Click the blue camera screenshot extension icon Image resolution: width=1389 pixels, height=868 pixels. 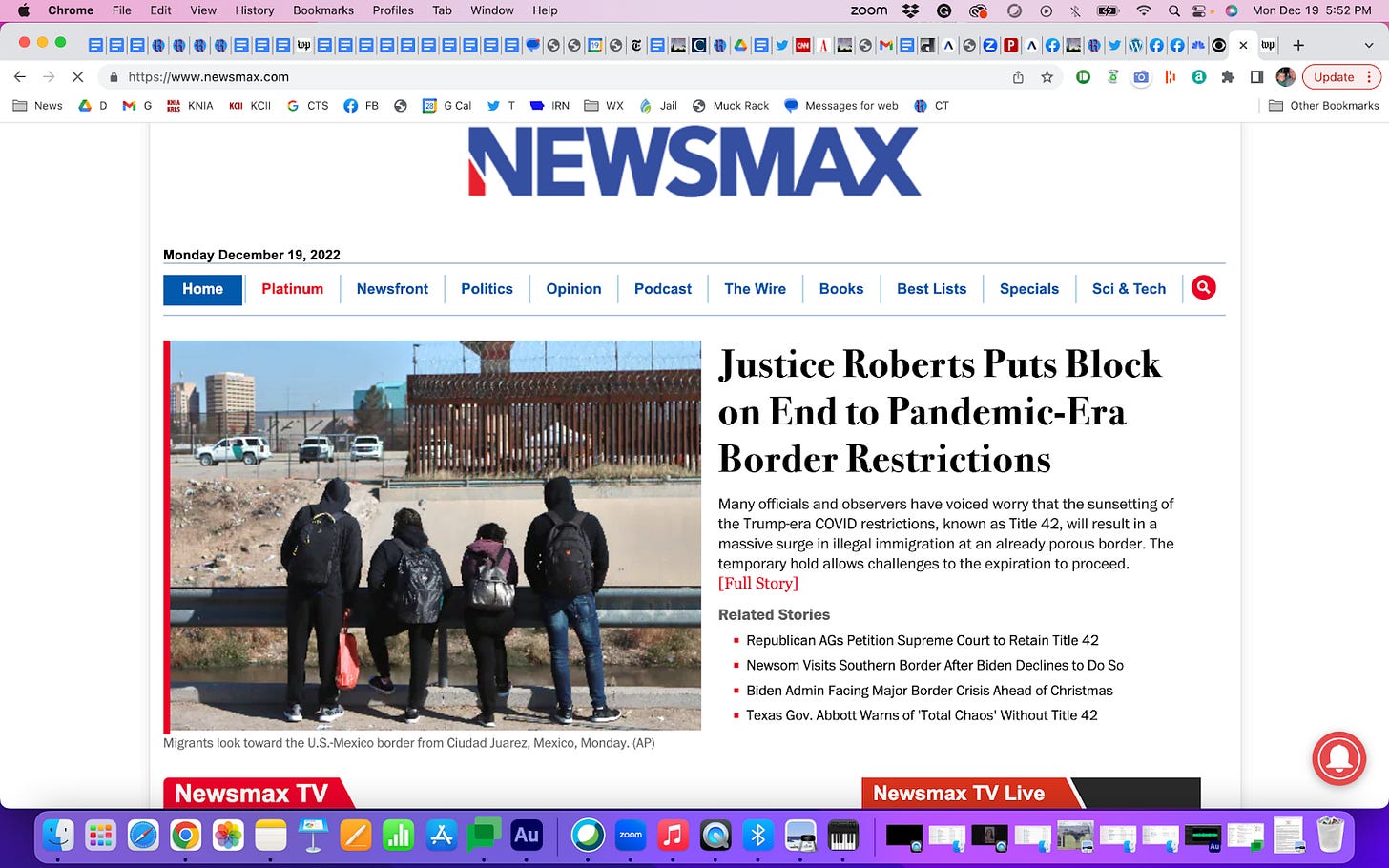pyautogui.click(x=1141, y=77)
